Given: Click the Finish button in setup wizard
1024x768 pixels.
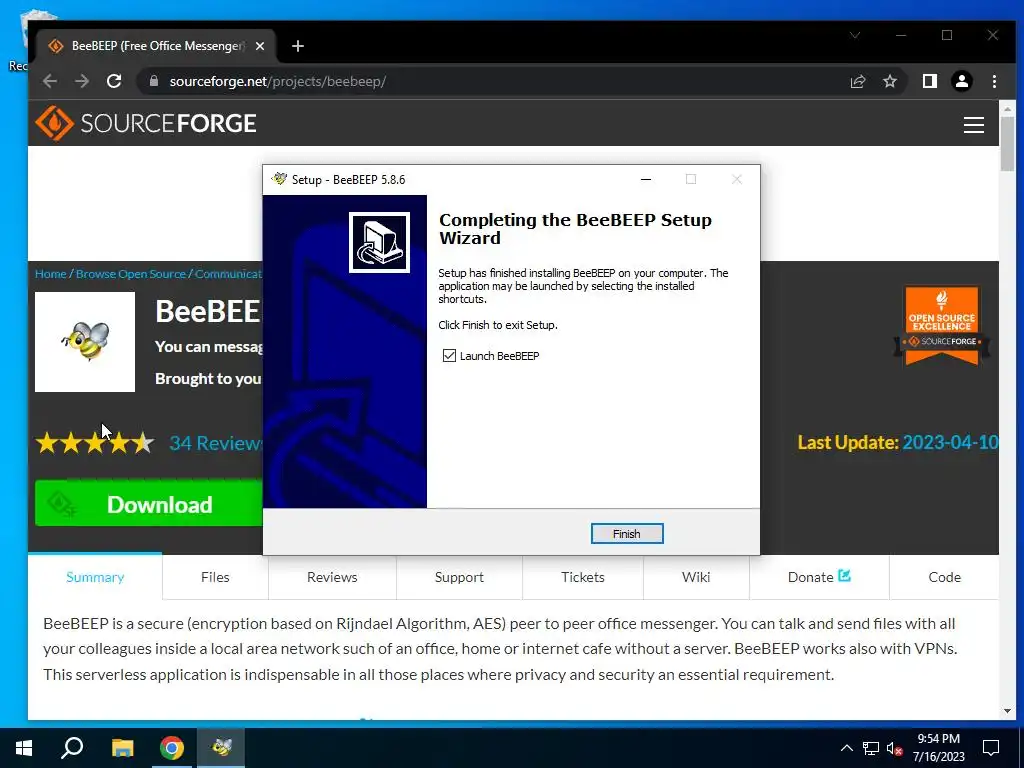Looking at the screenshot, I should pos(626,534).
